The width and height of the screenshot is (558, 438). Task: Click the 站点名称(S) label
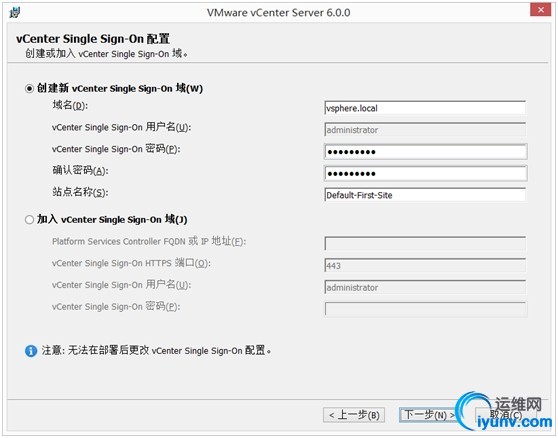80,192
